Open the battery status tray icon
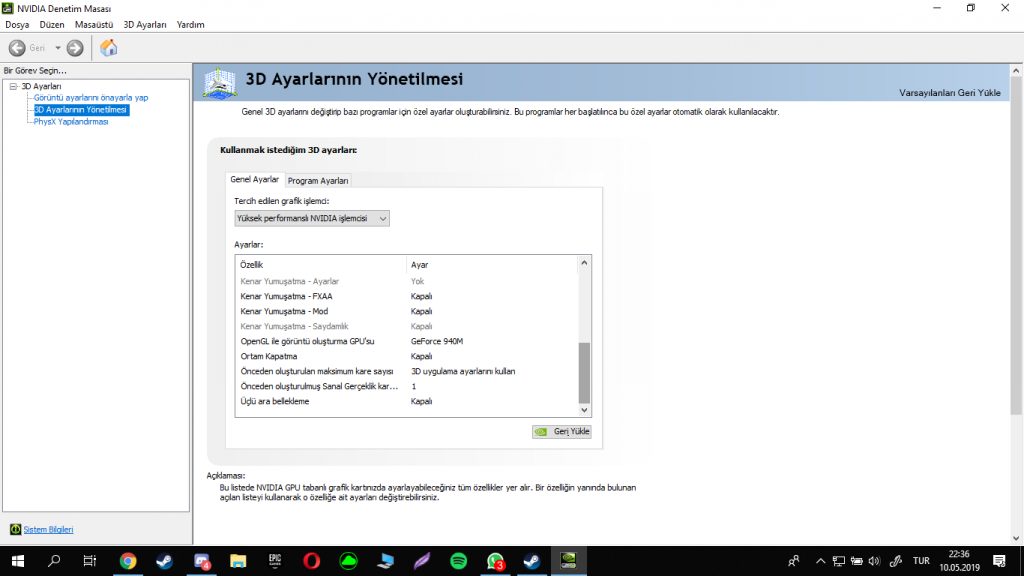Screen dimensions: 1024x576 pos(856,561)
